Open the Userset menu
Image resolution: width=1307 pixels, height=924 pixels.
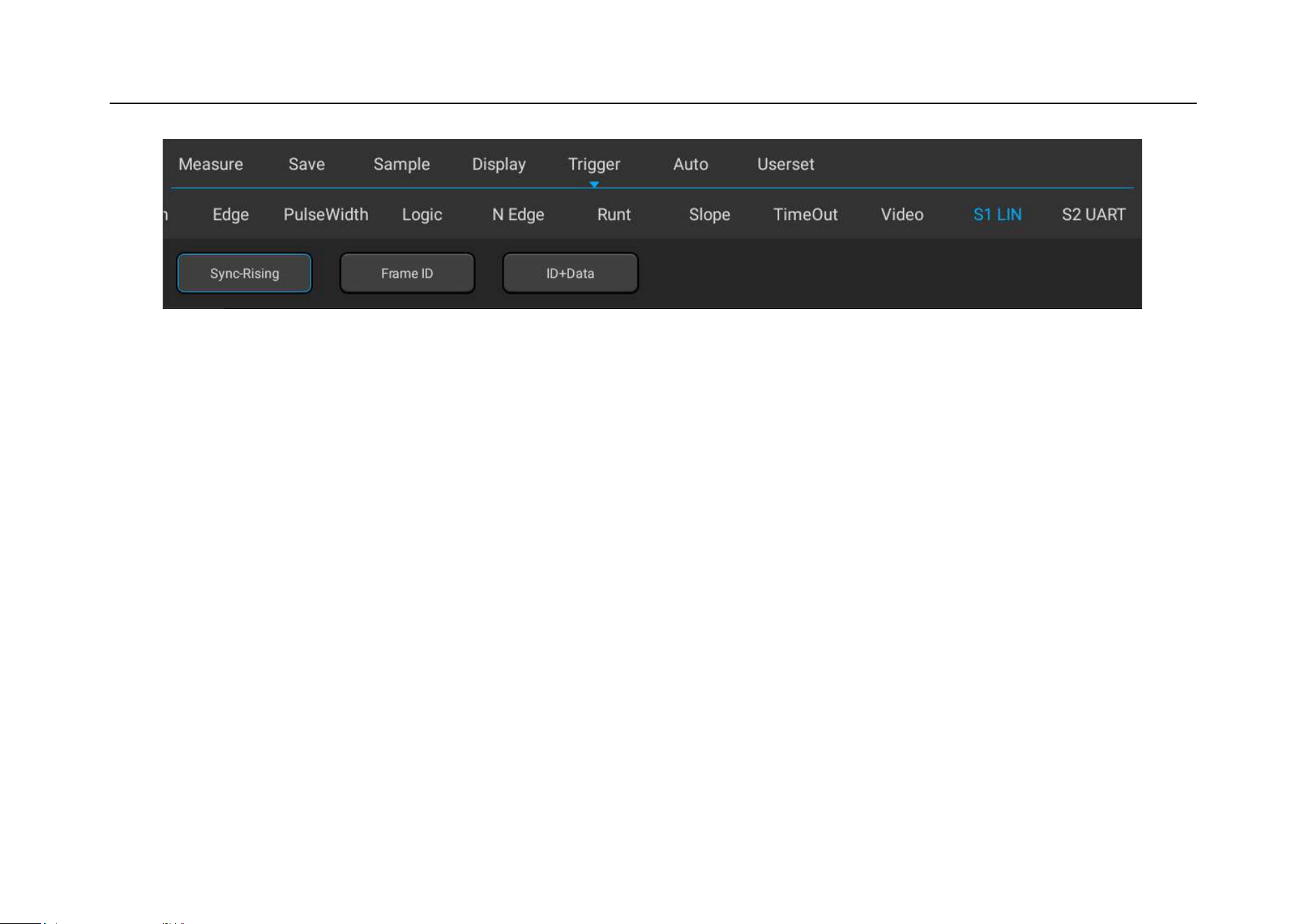click(785, 164)
